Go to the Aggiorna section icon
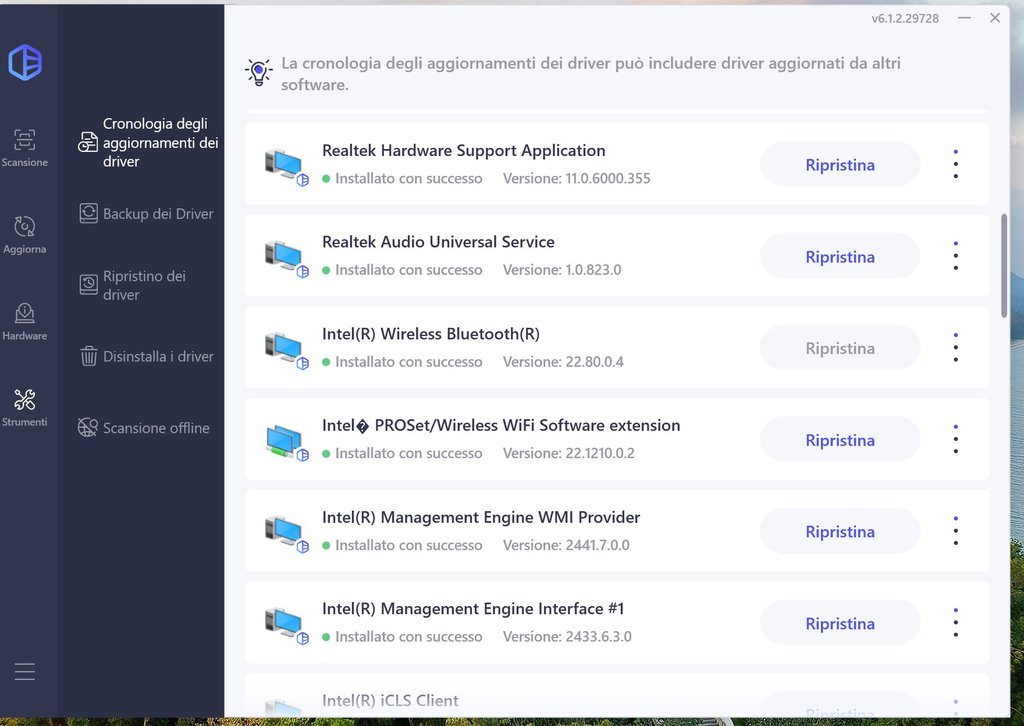The image size is (1024, 726). [25, 226]
